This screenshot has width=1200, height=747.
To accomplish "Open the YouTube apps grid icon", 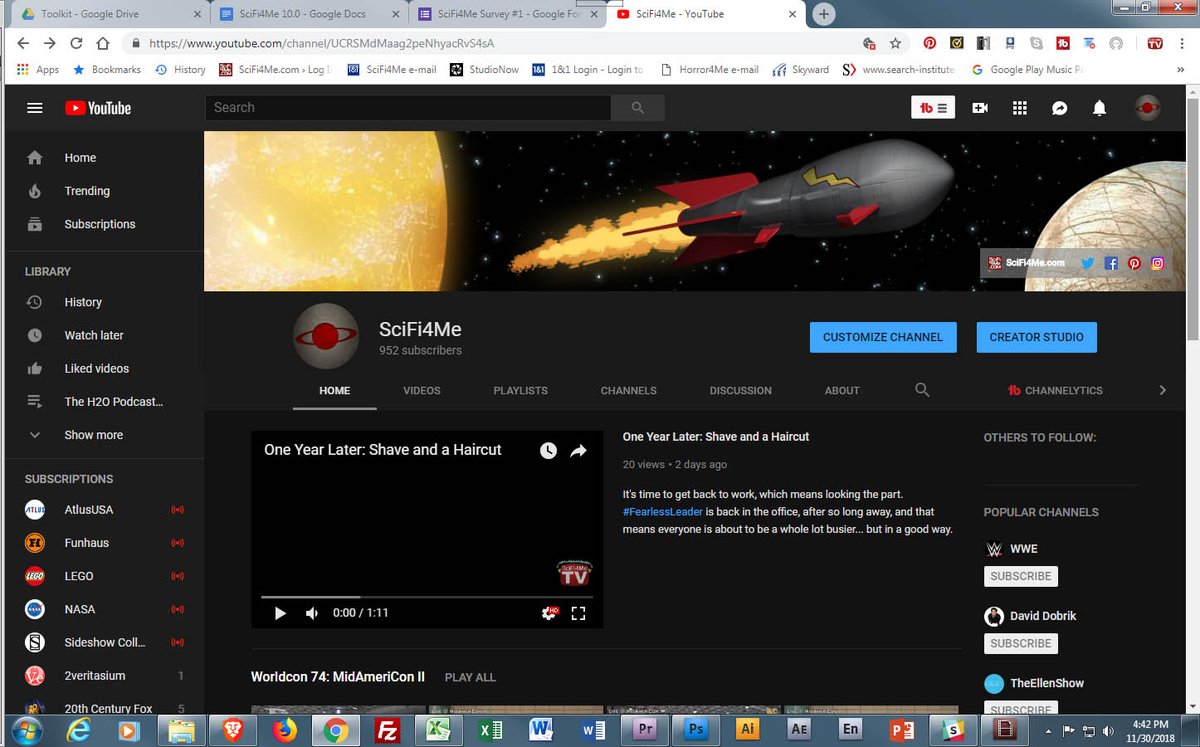I will tap(1020, 108).
